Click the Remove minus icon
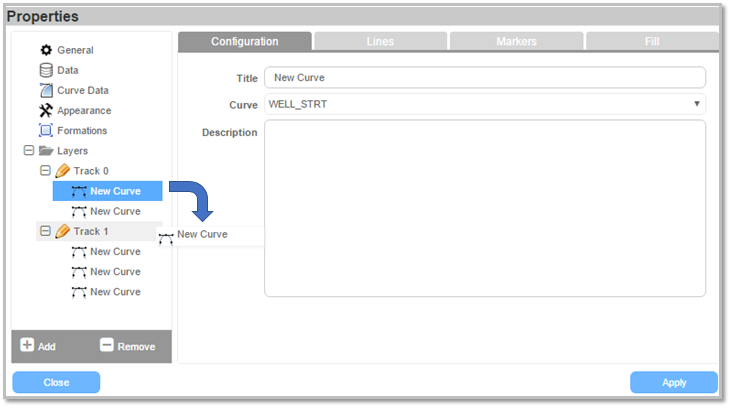731x408 pixels. (x=107, y=345)
